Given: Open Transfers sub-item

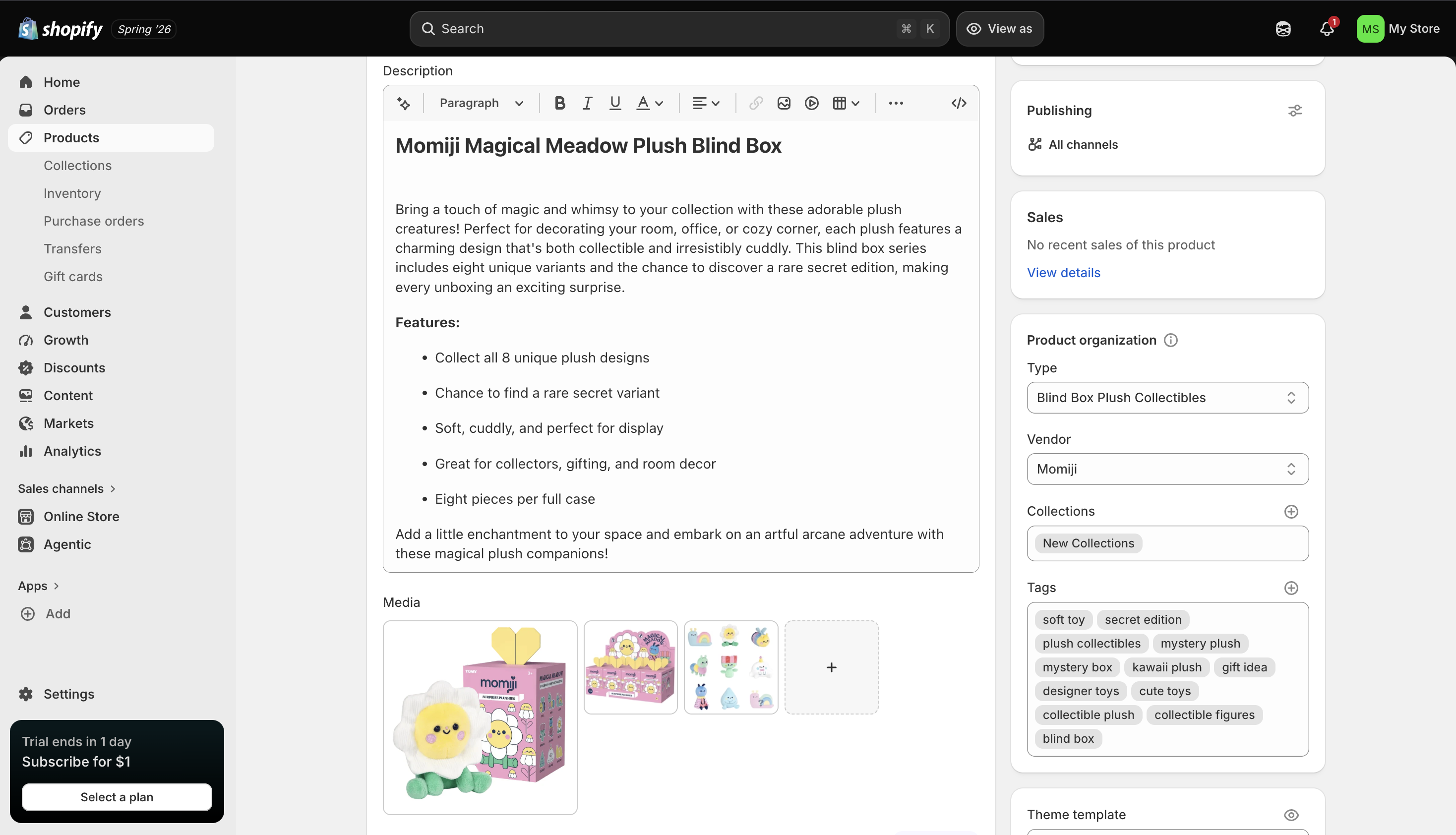Looking at the screenshot, I should point(72,249).
